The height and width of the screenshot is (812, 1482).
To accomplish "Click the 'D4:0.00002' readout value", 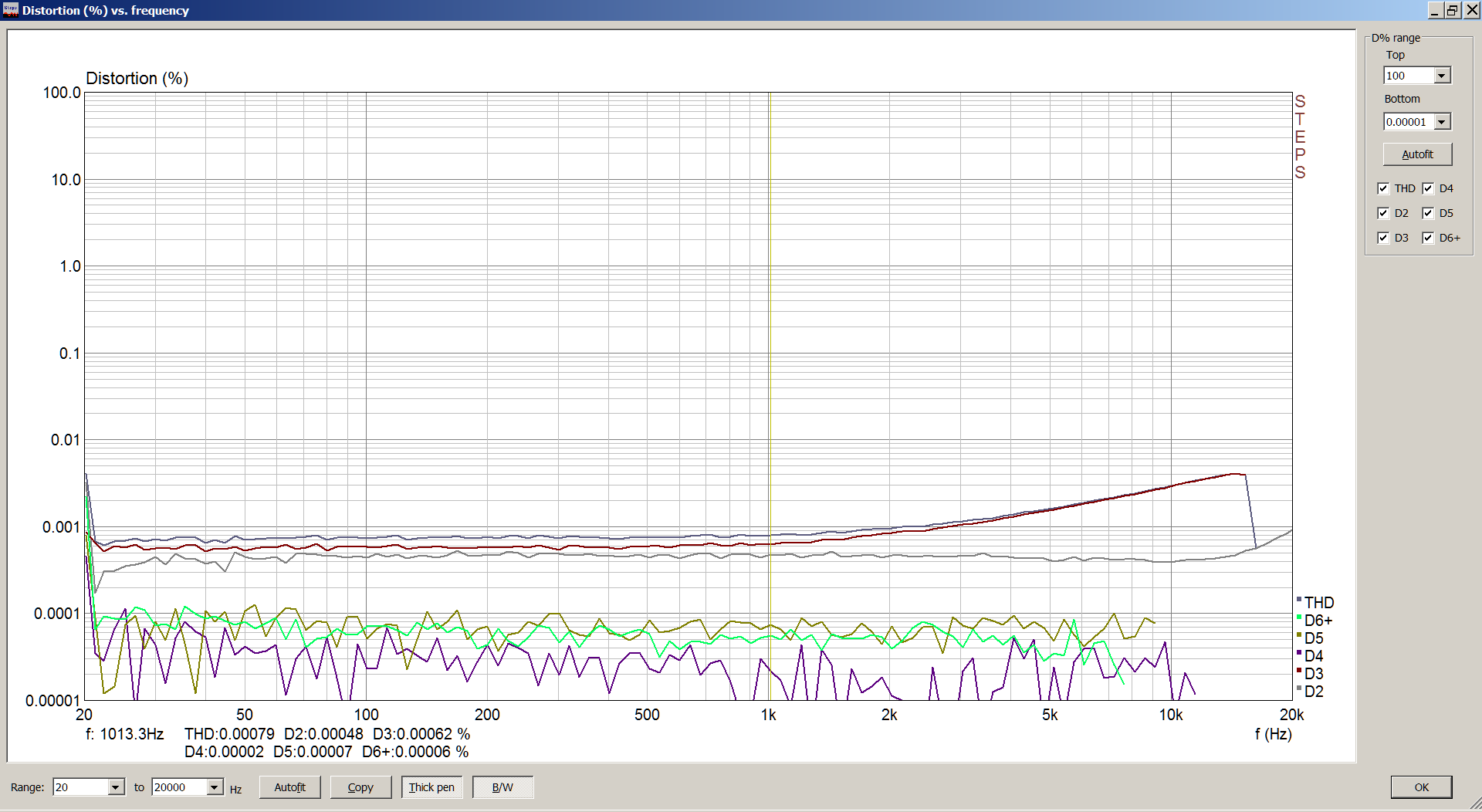I will (224, 752).
